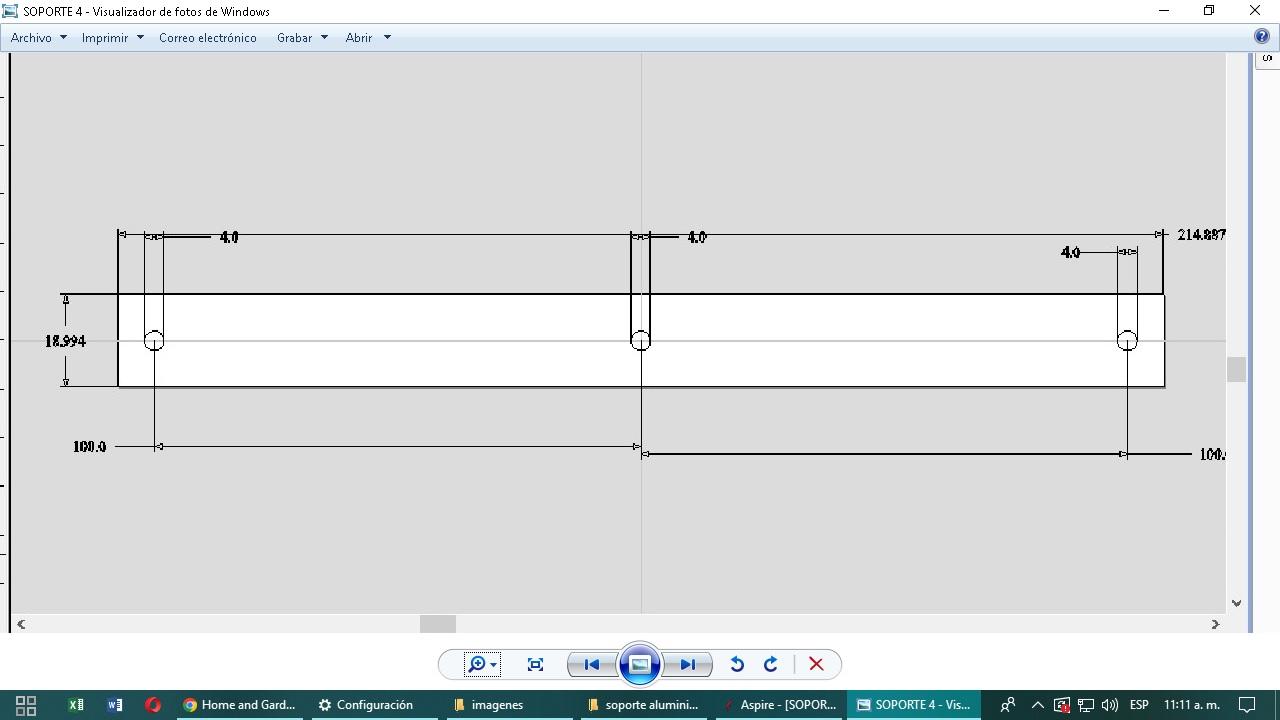
Task: Open the help question mark icon
Action: (x=1262, y=37)
